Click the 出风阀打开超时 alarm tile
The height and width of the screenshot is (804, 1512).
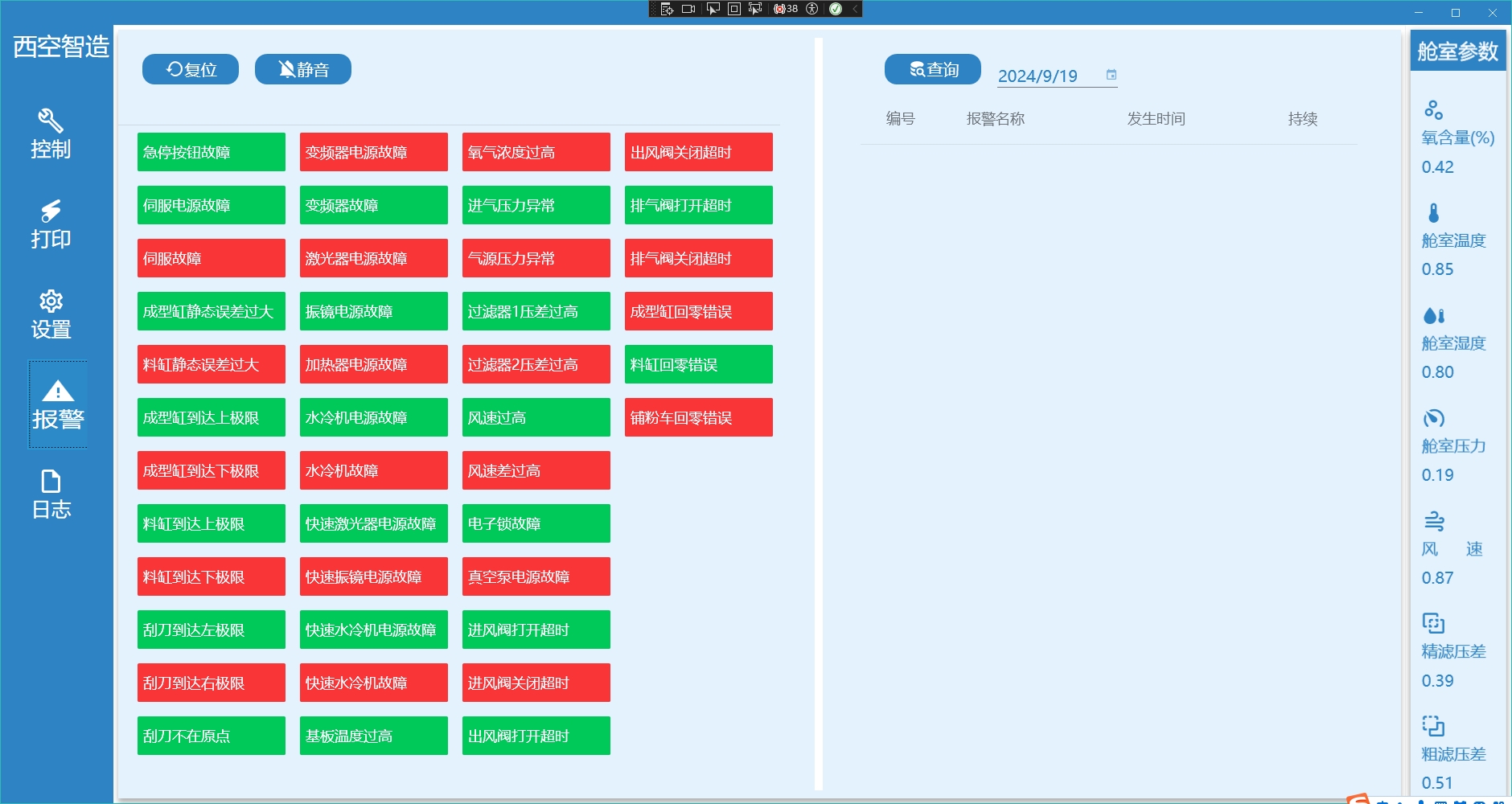pyautogui.click(x=536, y=736)
